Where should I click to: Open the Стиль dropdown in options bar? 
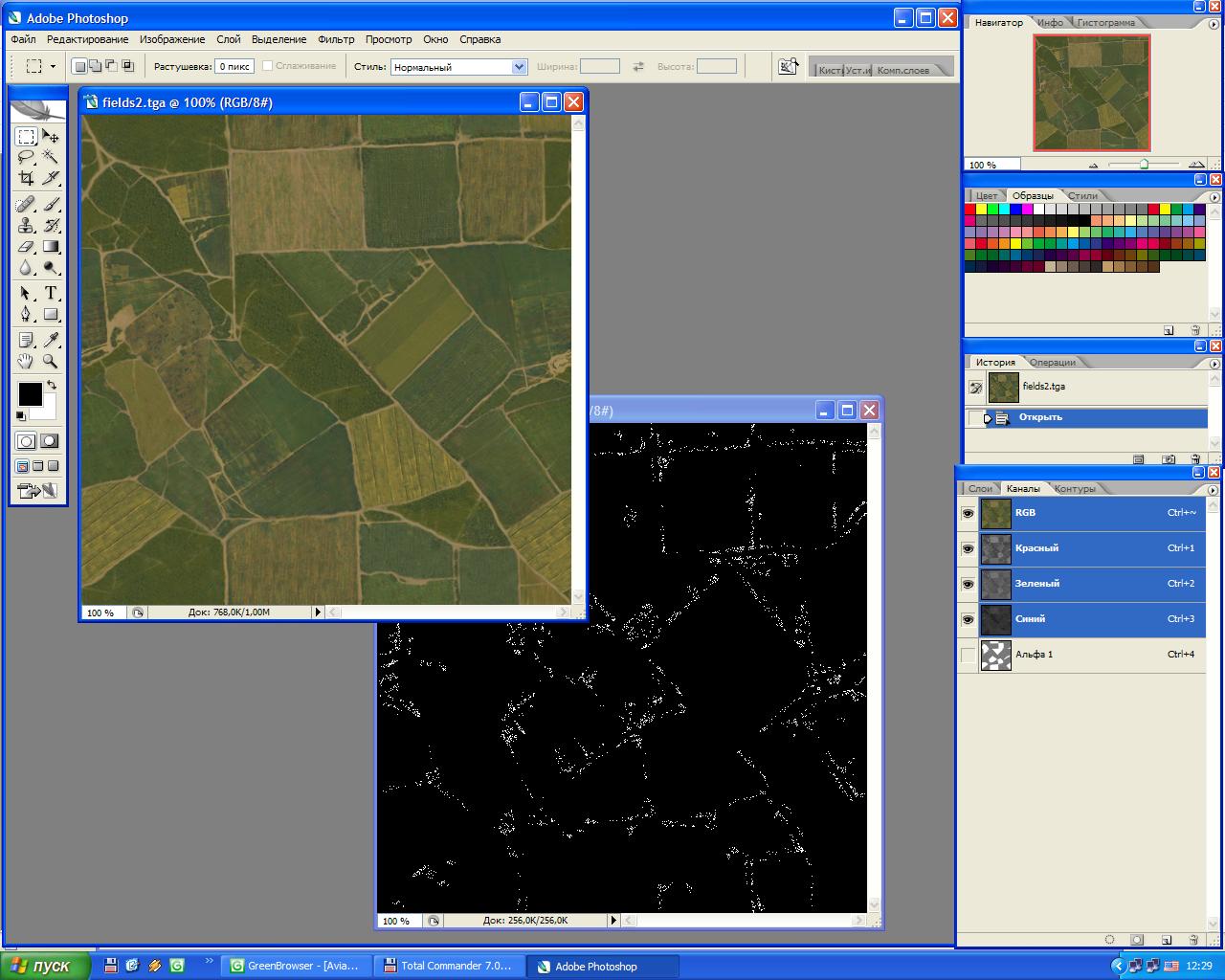pos(519,67)
